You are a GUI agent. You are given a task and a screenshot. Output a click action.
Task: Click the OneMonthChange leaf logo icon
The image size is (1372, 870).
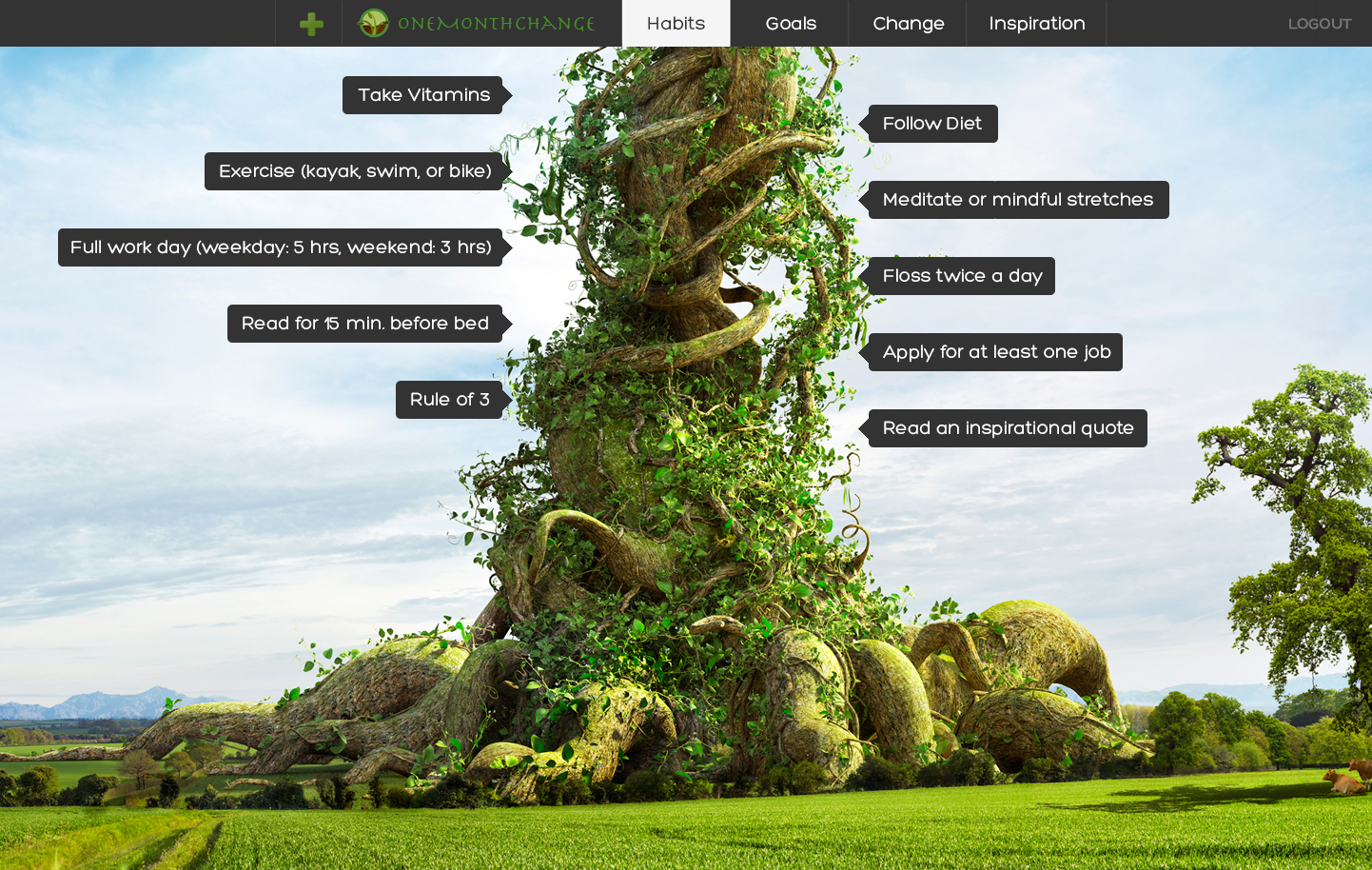pyautogui.click(x=373, y=23)
